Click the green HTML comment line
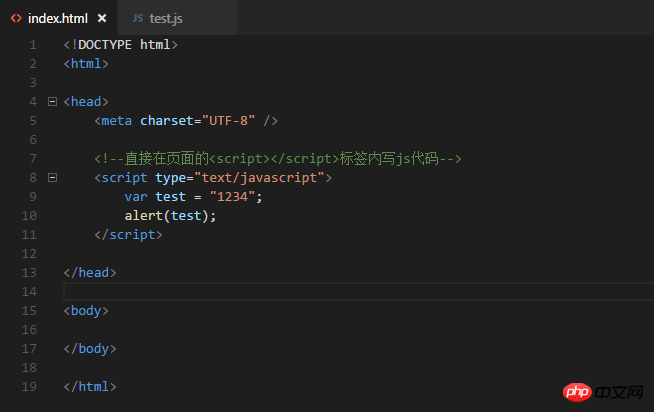Image resolution: width=654 pixels, height=412 pixels. coord(278,159)
